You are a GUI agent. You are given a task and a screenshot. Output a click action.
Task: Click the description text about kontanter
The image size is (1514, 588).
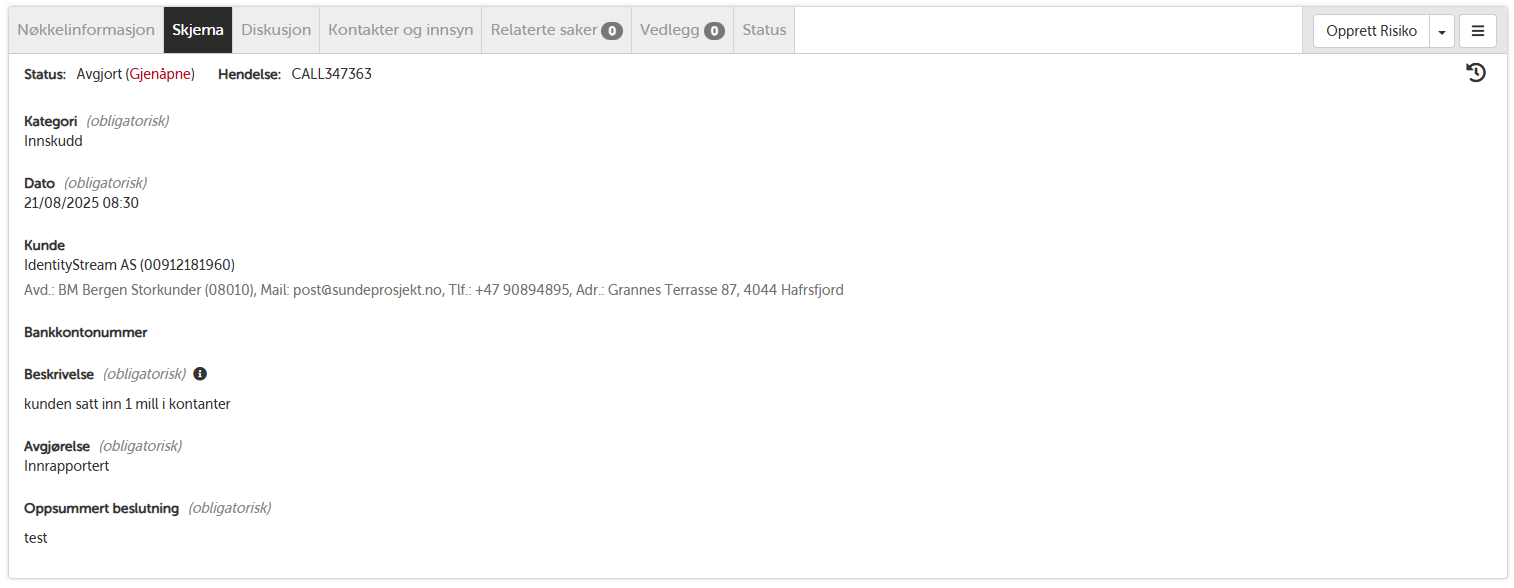point(127,404)
